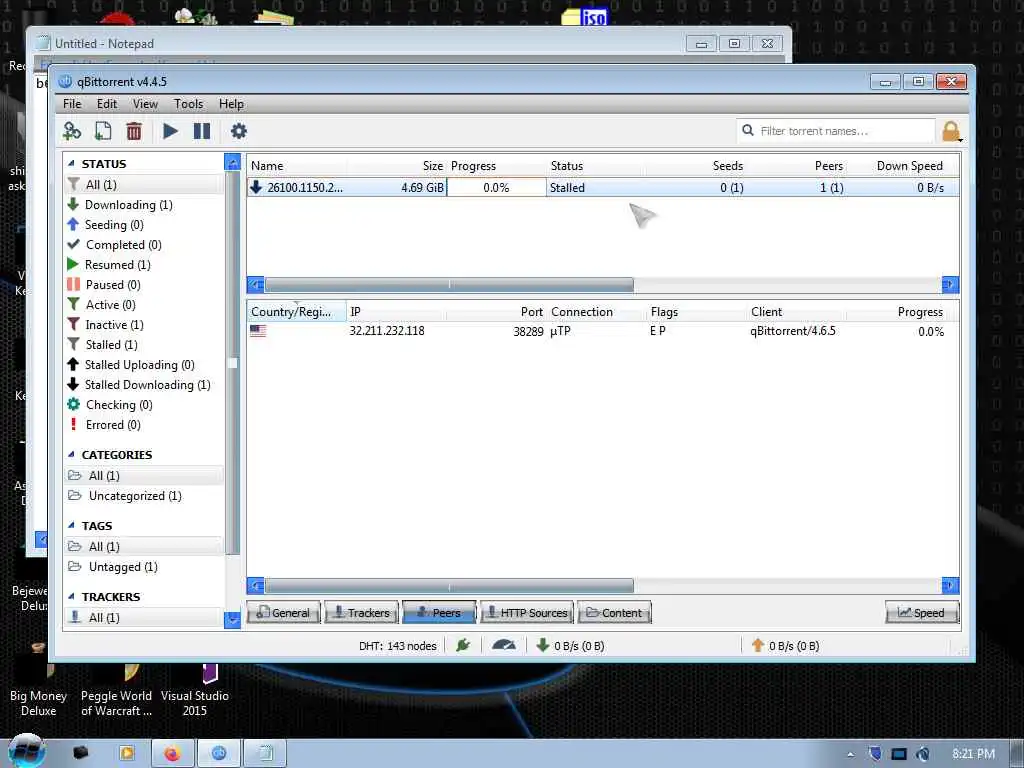Switch to the Peers tab
Screen dimensions: 1024x768
tap(439, 613)
